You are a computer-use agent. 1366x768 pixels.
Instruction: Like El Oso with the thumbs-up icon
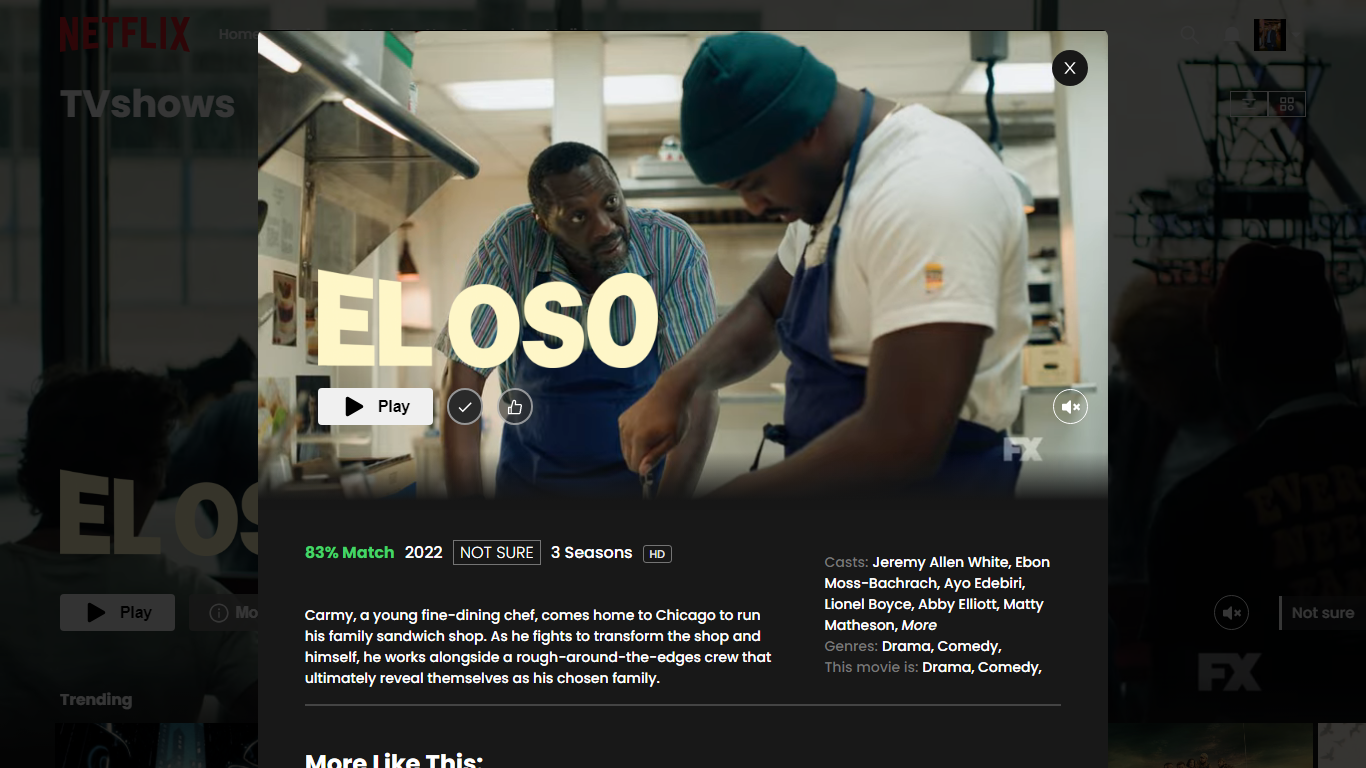click(x=515, y=407)
